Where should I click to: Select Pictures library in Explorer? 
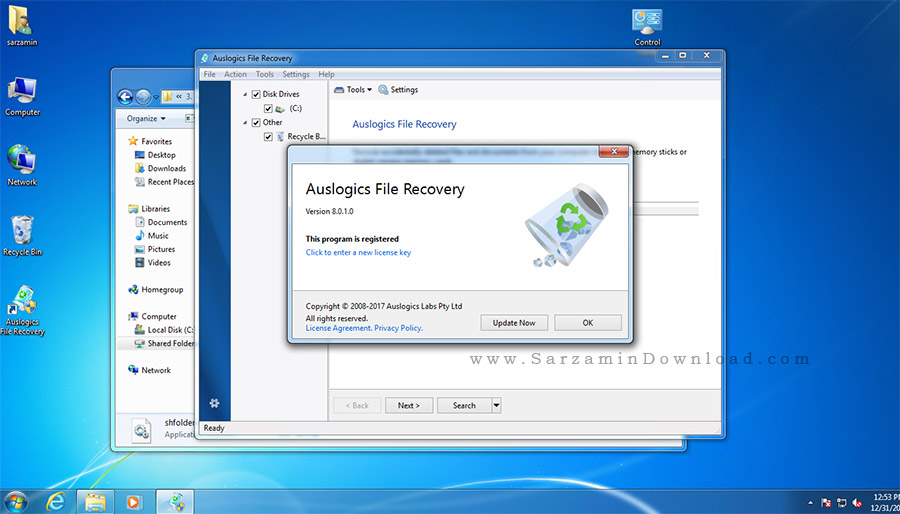[154, 250]
